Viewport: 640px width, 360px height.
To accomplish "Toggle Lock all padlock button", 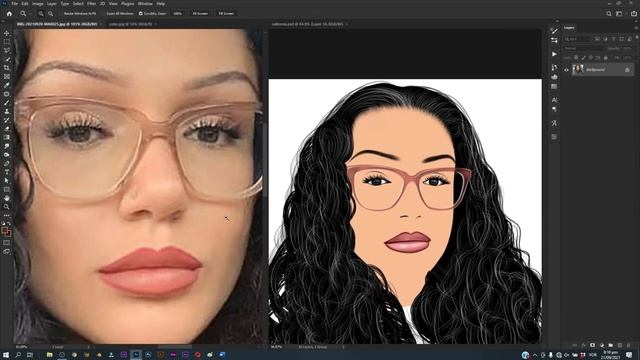I will pos(605,58).
